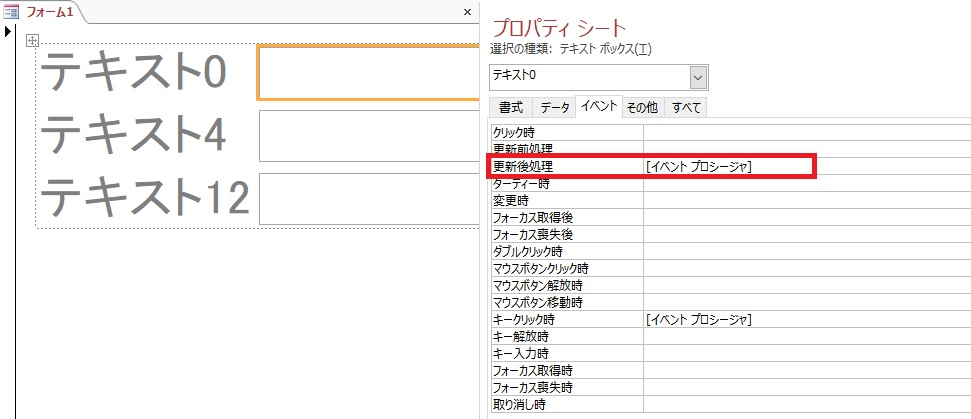Switch to the 書式 tab
971x419 pixels.
pyautogui.click(x=510, y=108)
